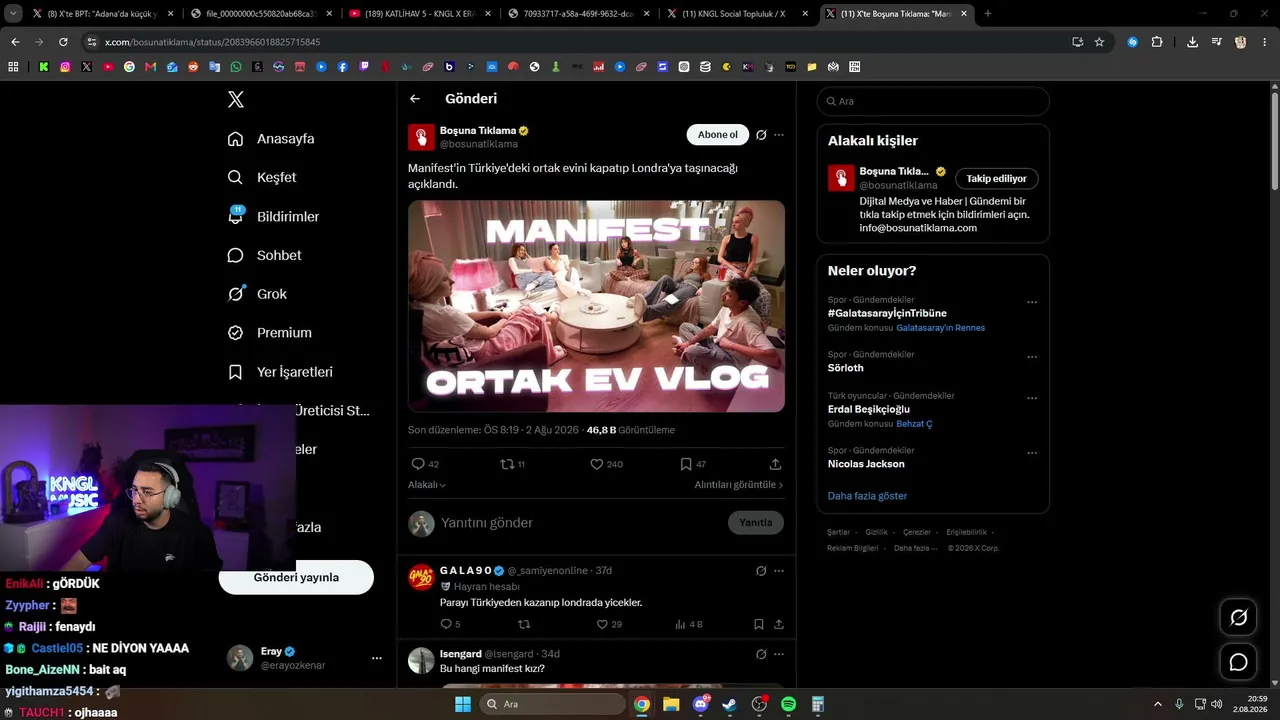Screen dimensions: 1280x720
Task: Open the Anasayfa menu item
Action: (x=271, y=139)
